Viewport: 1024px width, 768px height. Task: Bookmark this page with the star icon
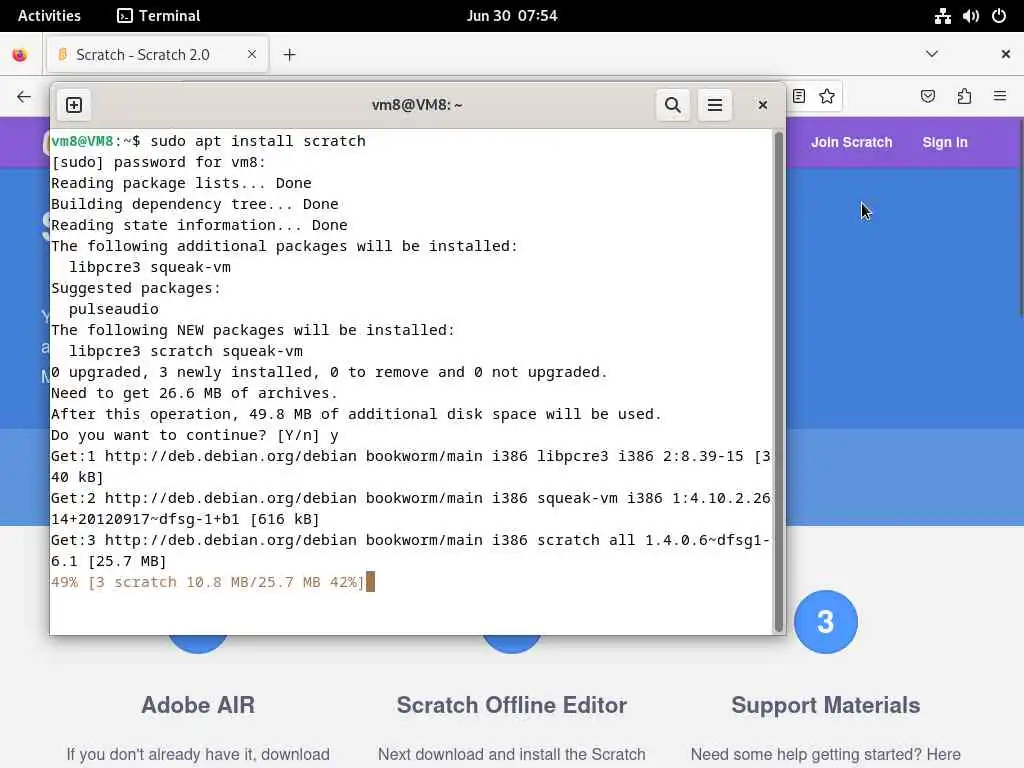click(x=827, y=97)
